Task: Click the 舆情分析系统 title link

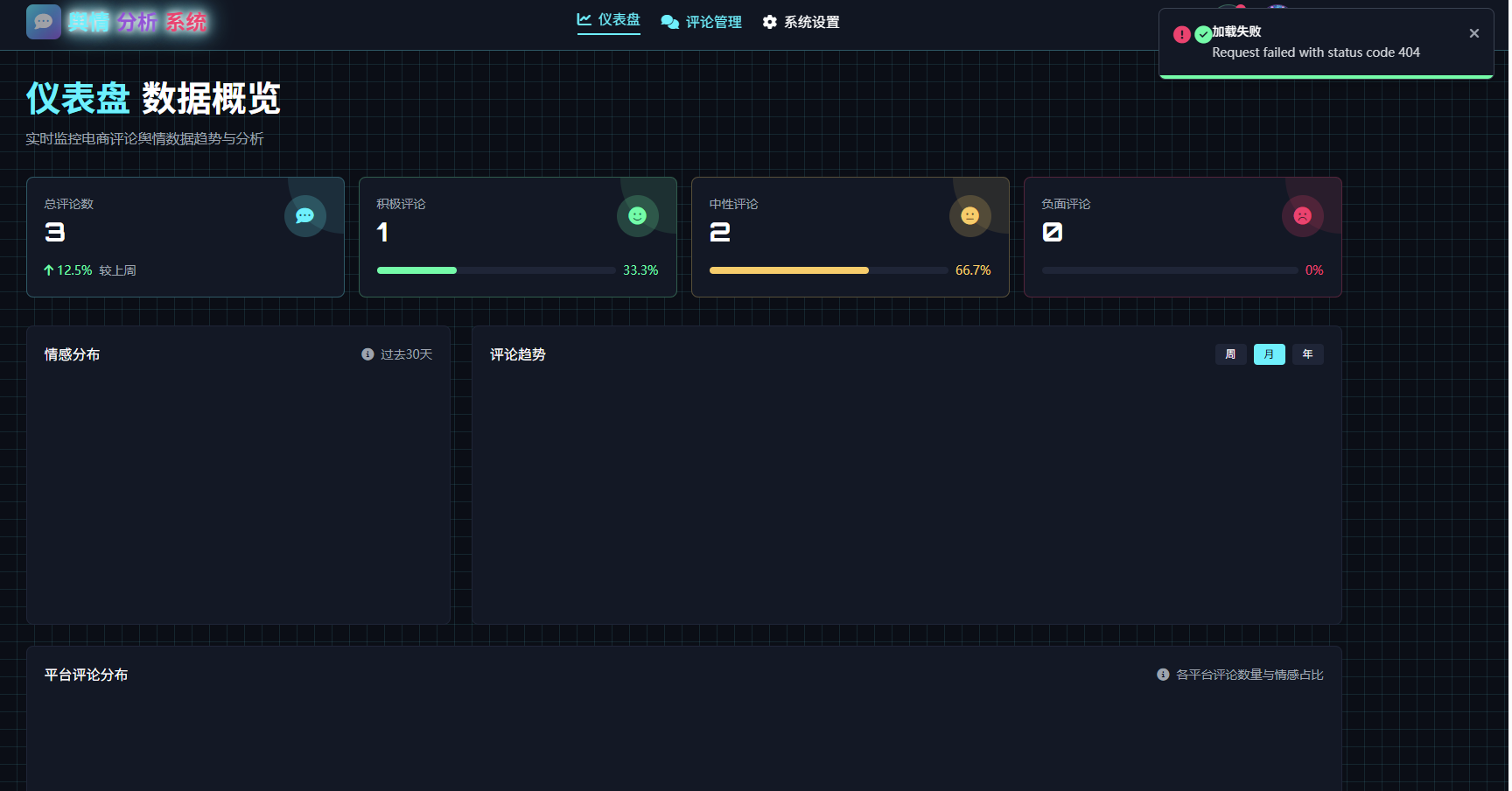Action: pos(137,22)
